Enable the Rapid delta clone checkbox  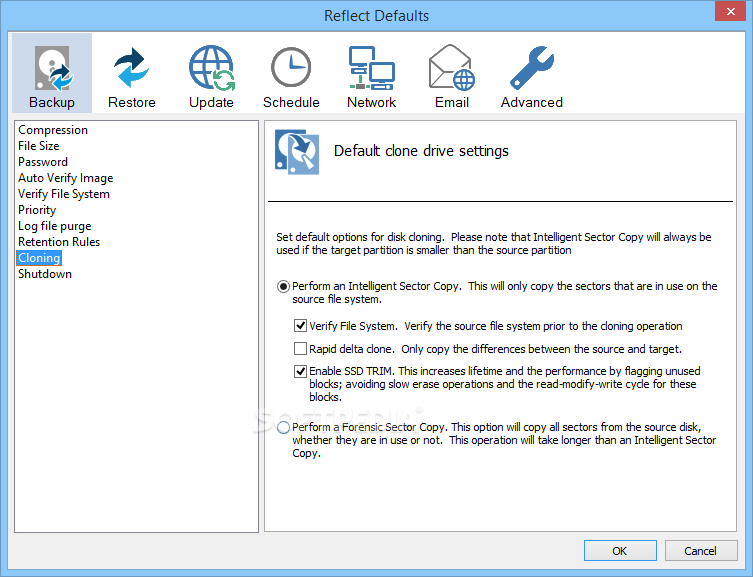pyautogui.click(x=300, y=349)
